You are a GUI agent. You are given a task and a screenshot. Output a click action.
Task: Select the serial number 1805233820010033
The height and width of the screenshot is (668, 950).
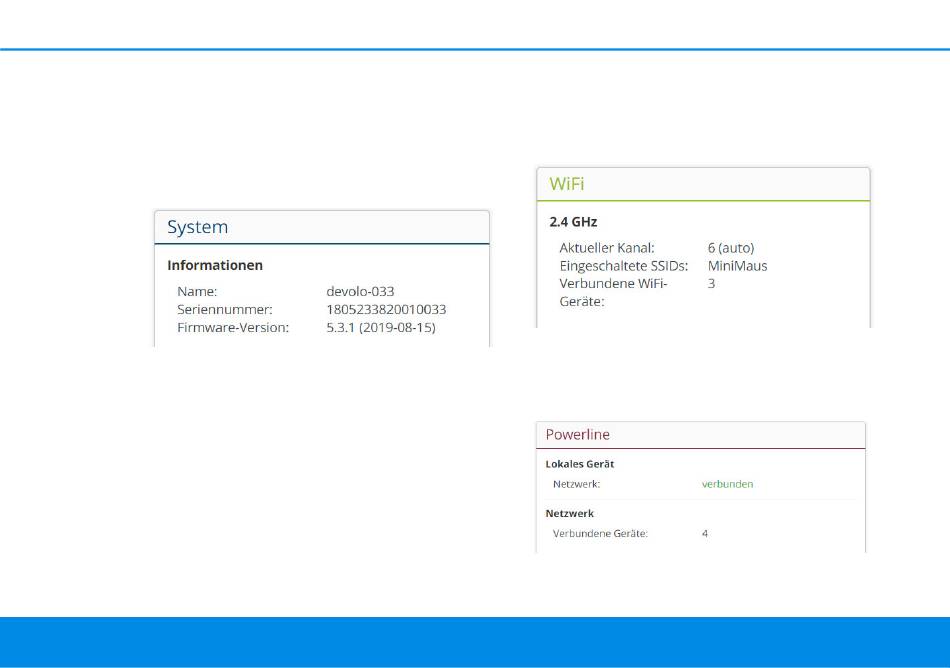(386, 309)
